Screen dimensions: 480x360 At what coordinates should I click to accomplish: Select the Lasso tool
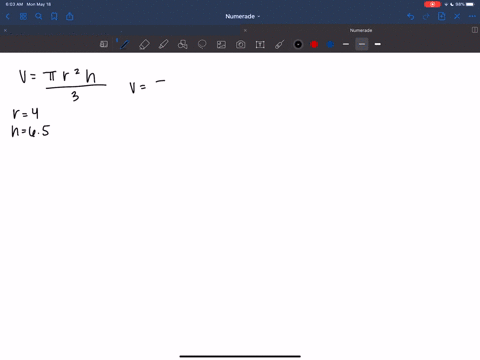[202, 44]
